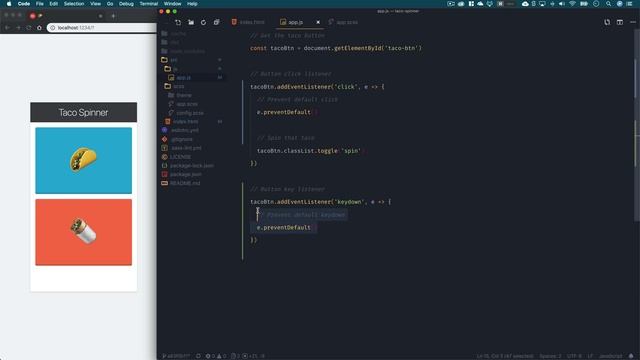Open the Window menu
640x360 pixels.
pos(172,4)
